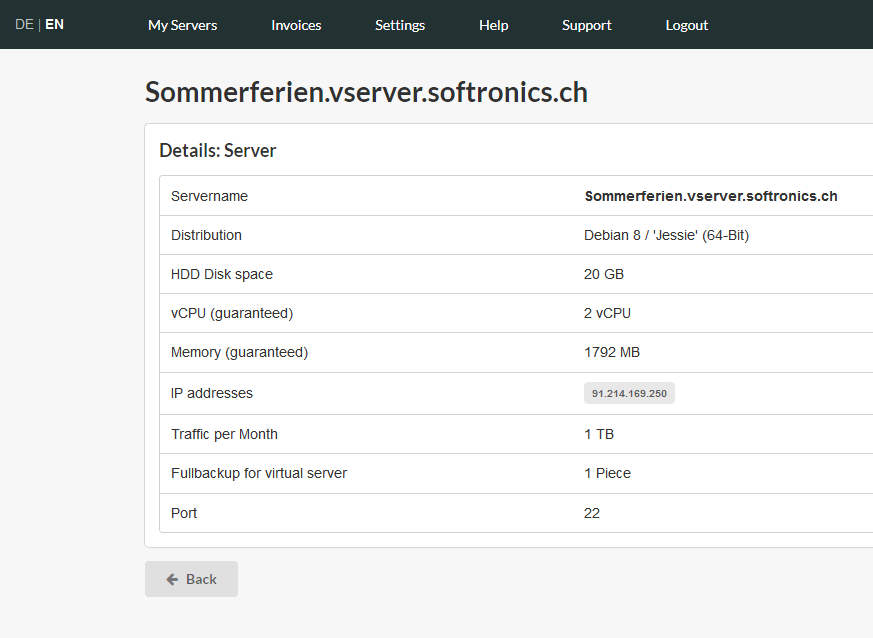Click the Back button
Screen dimensions: 873x638
(x=192, y=579)
